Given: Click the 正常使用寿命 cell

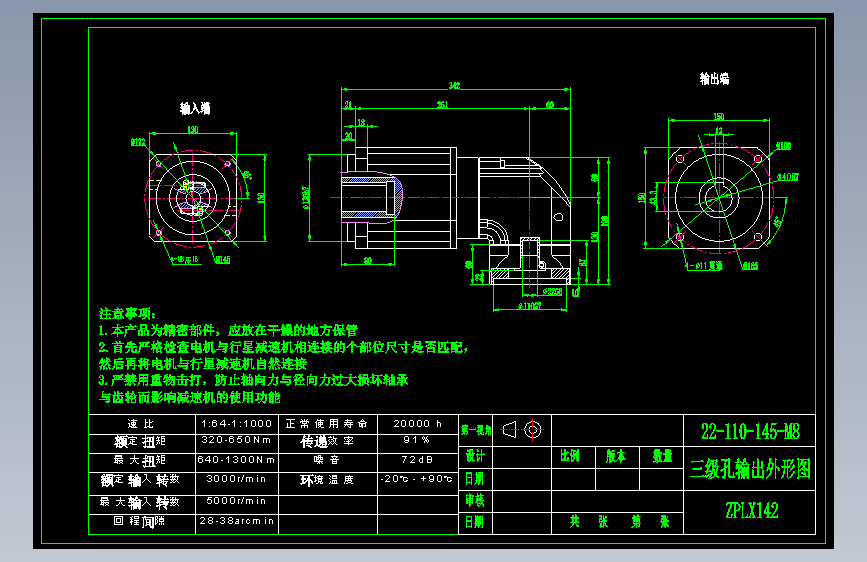Looking at the screenshot, I should pos(327,424).
